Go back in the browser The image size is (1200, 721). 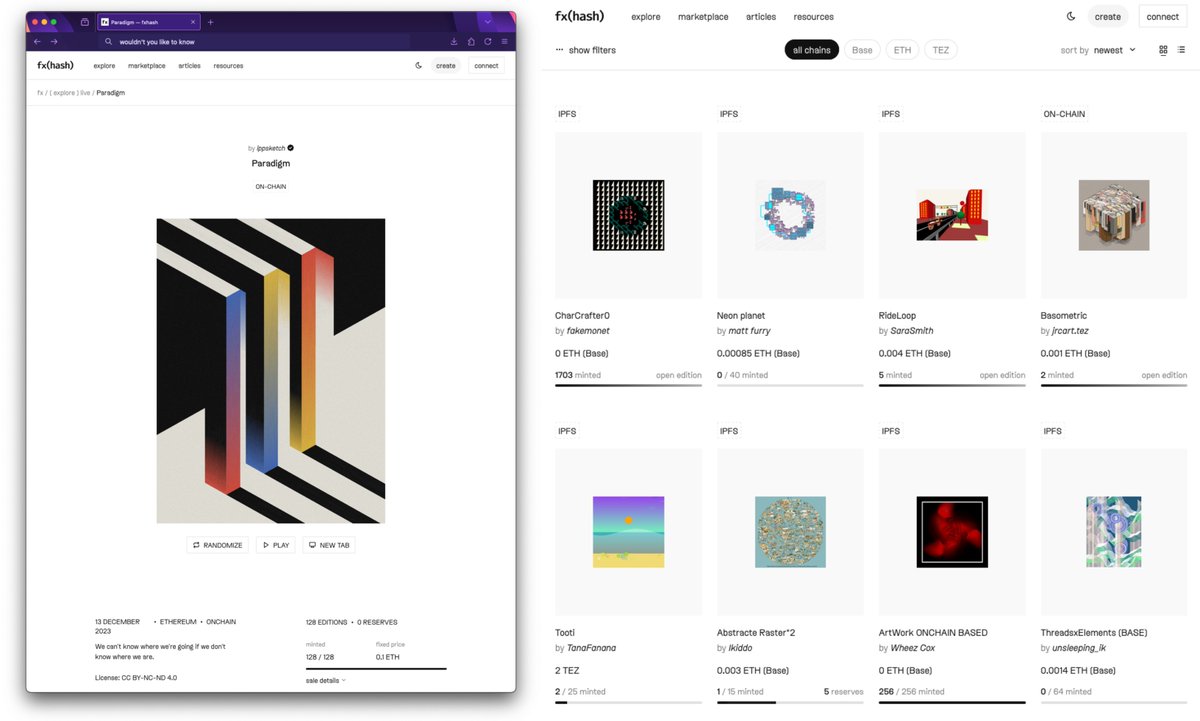pos(37,42)
